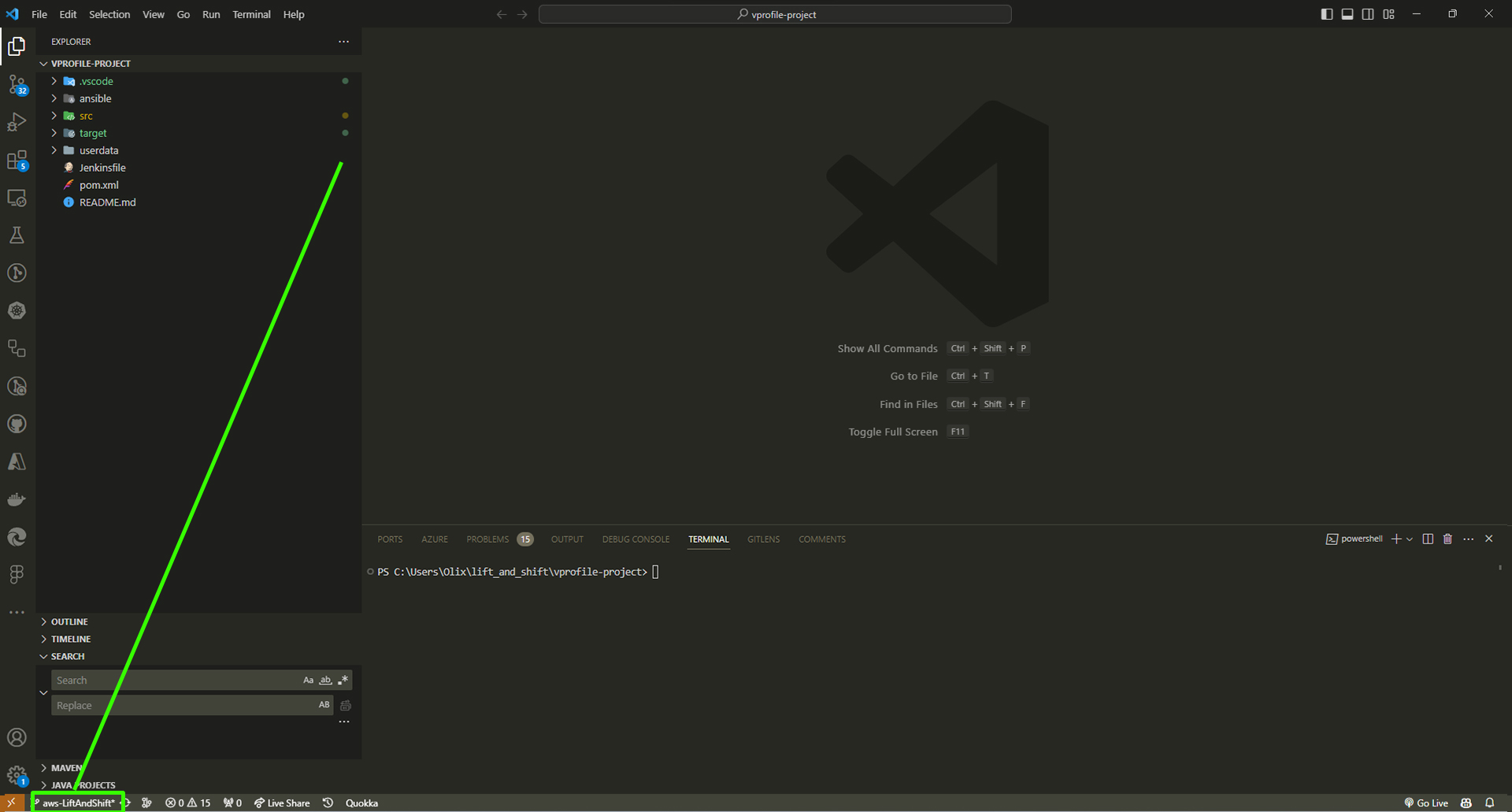
Task: Open errors and warnings count in status bar
Action: click(x=188, y=803)
